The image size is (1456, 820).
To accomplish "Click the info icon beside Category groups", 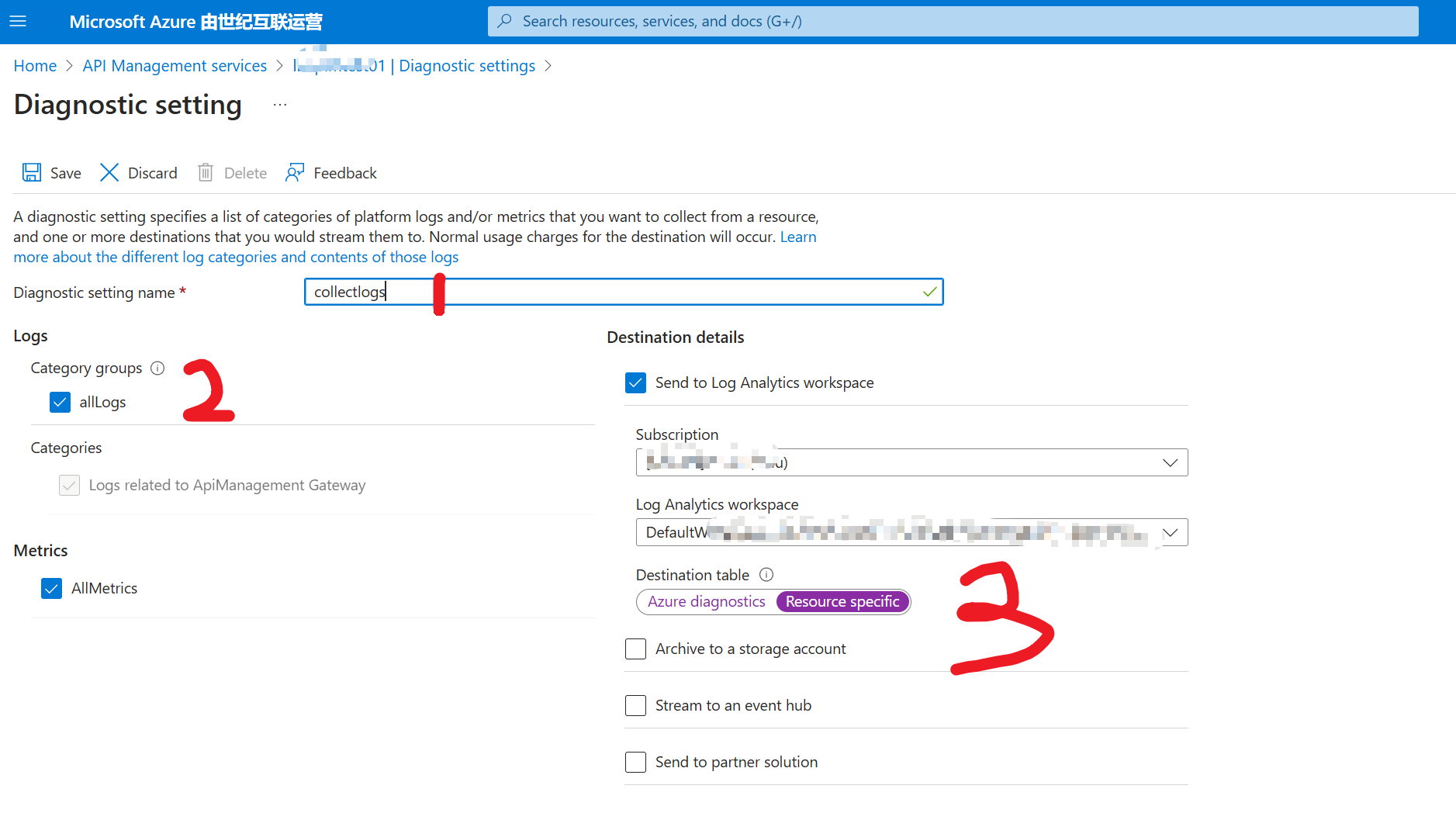I will pyautogui.click(x=157, y=368).
